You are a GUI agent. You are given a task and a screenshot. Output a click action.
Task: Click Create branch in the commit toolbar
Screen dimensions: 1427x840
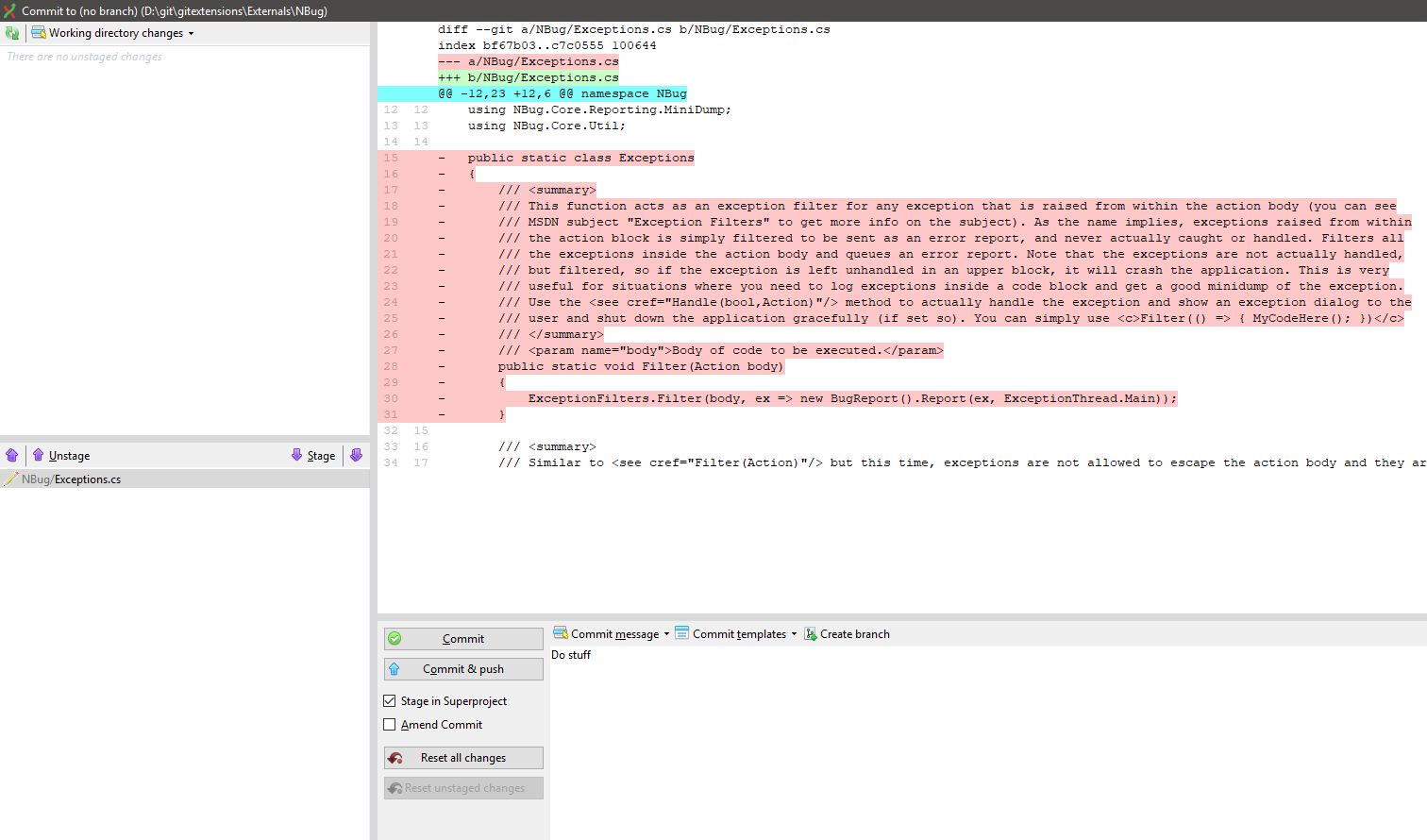point(847,634)
